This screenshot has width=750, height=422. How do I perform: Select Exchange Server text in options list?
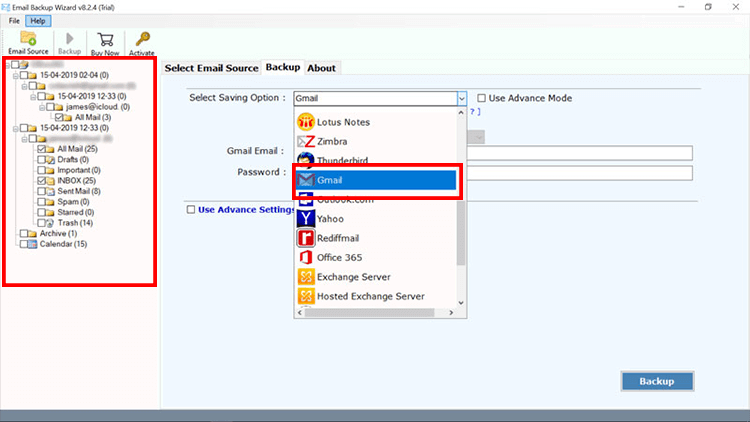pyautogui.click(x=353, y=277)
